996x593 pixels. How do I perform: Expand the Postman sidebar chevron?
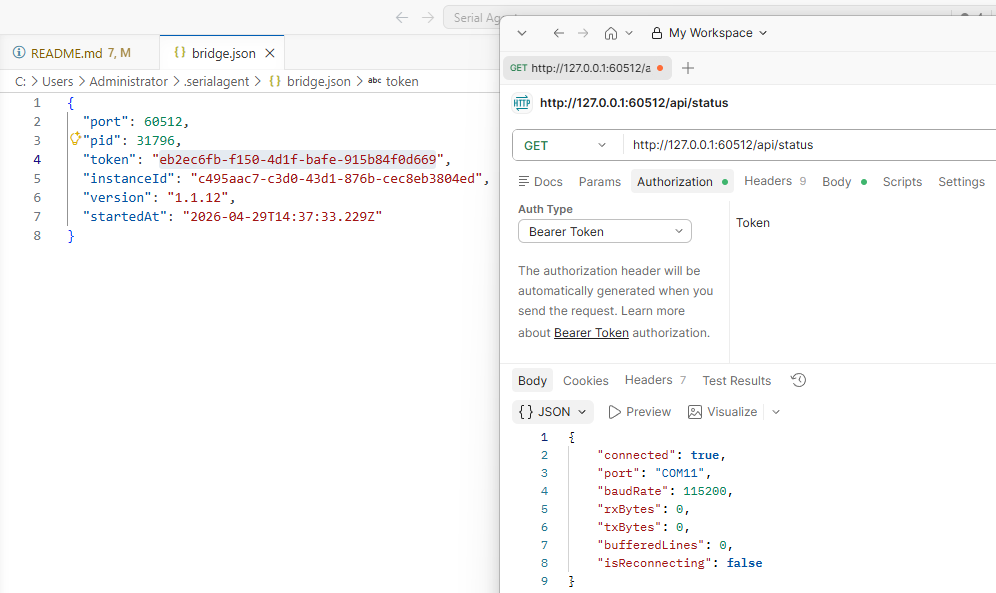522,33
